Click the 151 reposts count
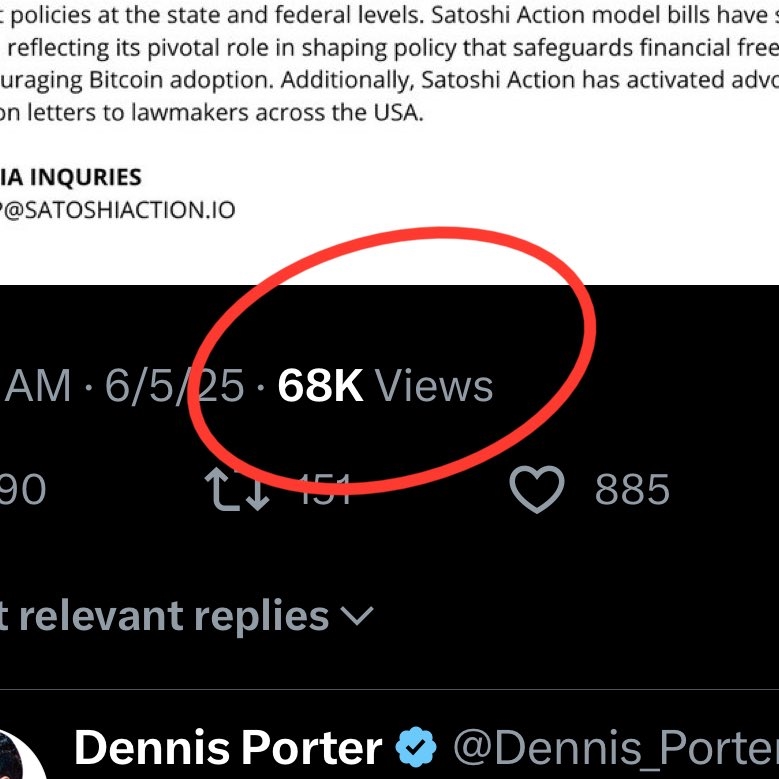 [326, 490]
